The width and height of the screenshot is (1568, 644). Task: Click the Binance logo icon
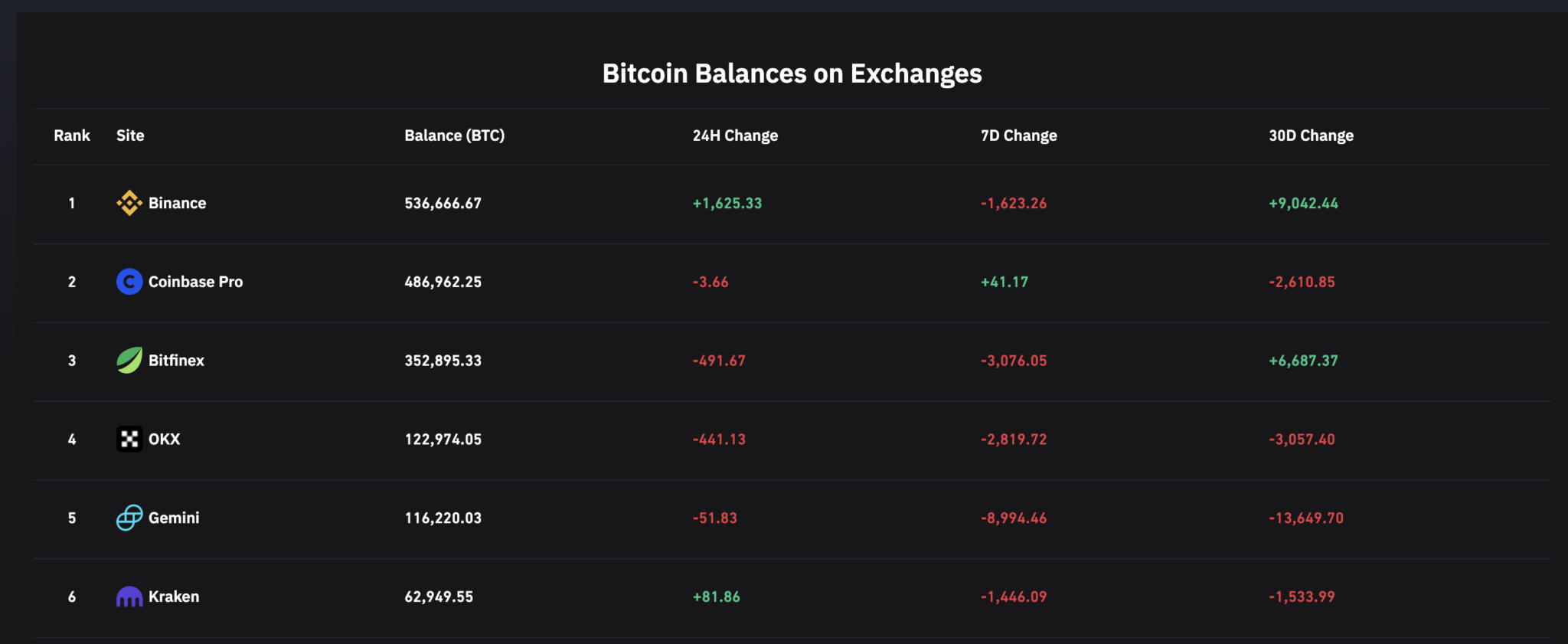coord(129,203)
